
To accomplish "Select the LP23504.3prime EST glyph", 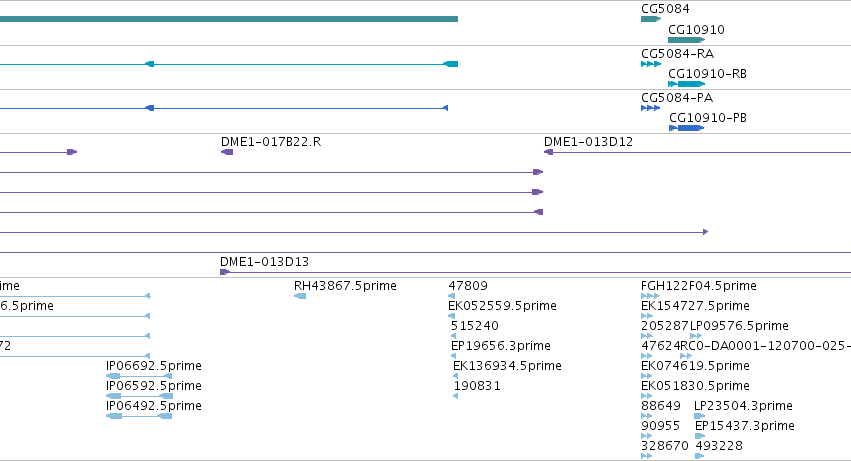I will (700, 416).
